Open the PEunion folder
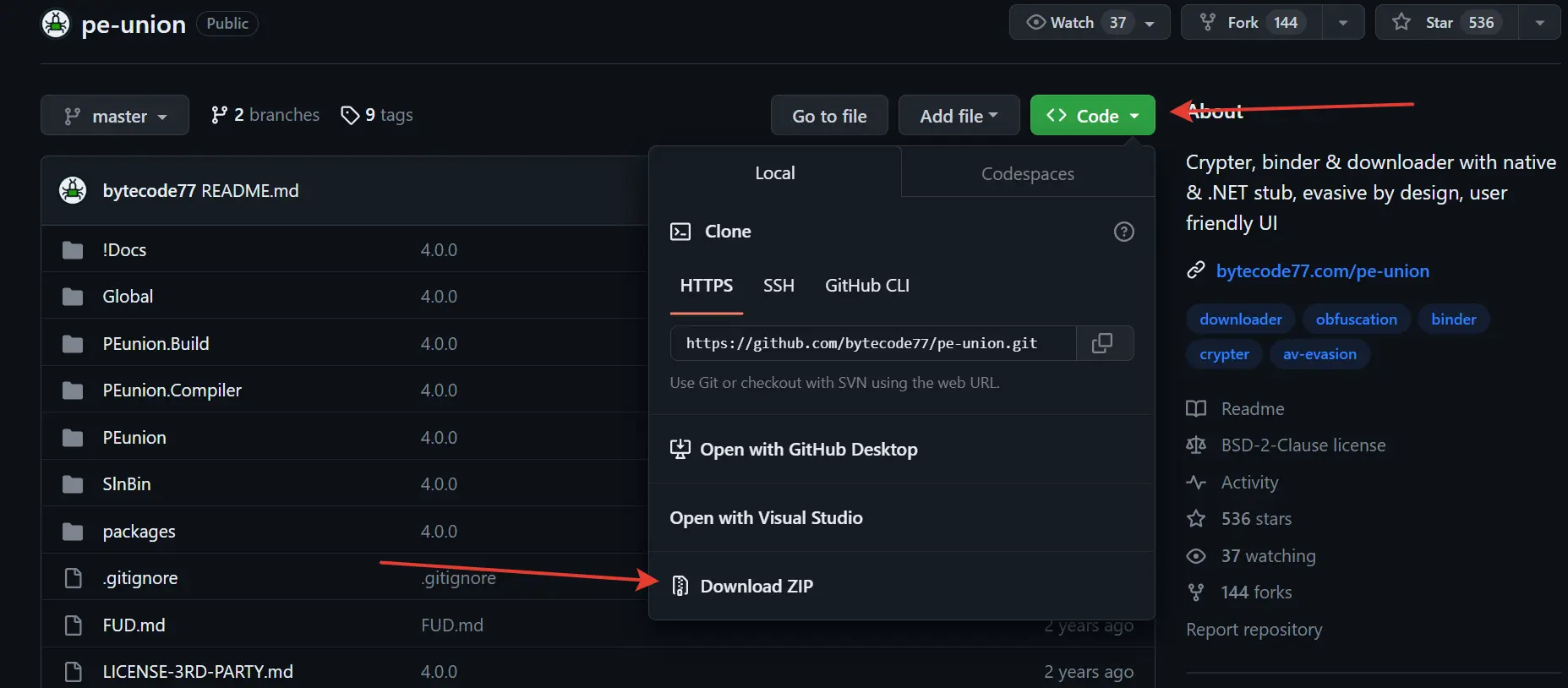1568x688 pixels. point(134,438)
